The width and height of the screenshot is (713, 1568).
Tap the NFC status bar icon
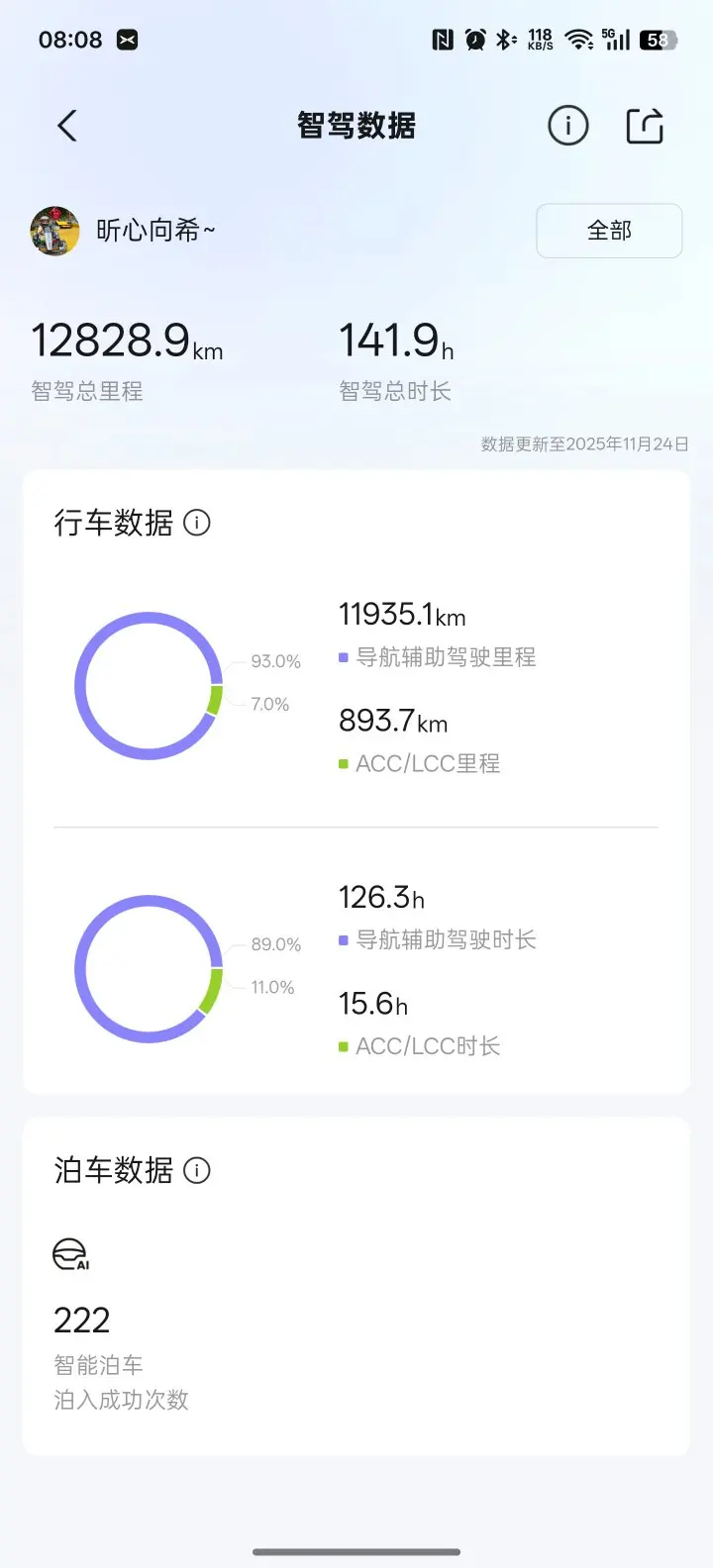click(x=443, y=40)
